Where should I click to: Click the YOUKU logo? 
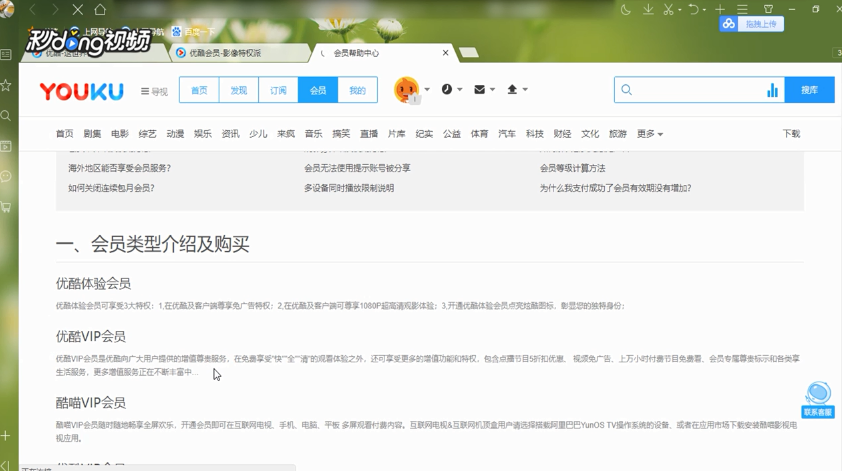click(x=82, y=91)
